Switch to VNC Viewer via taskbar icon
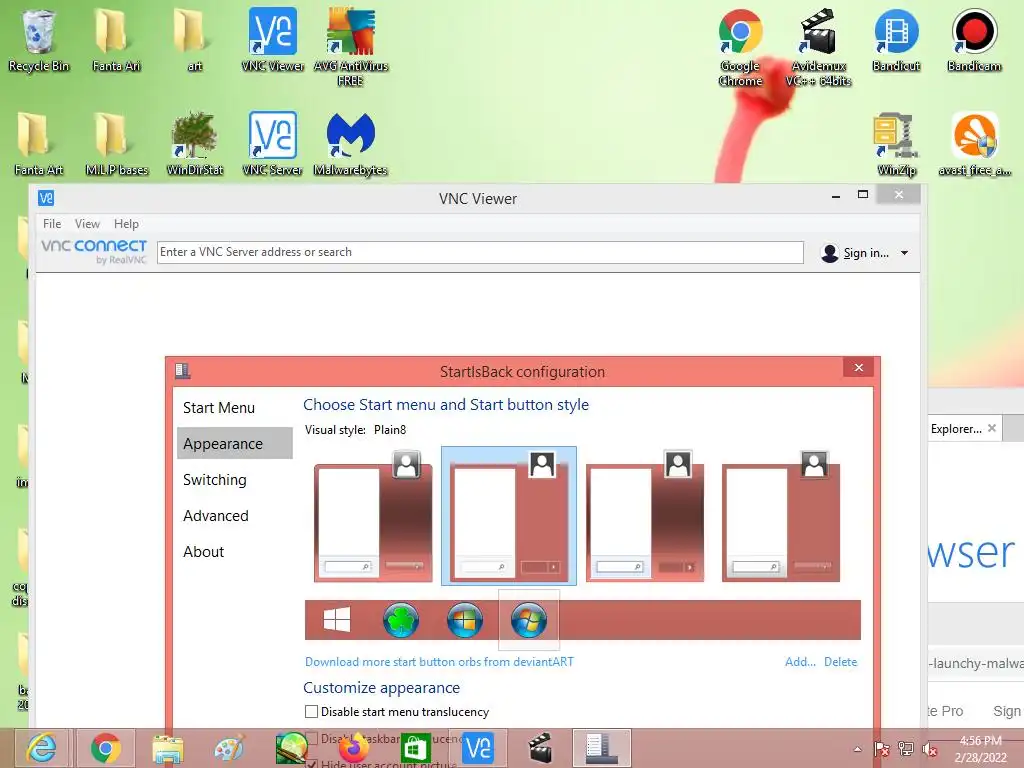Viewport: 1024px width, 768px height. point(478,748)
